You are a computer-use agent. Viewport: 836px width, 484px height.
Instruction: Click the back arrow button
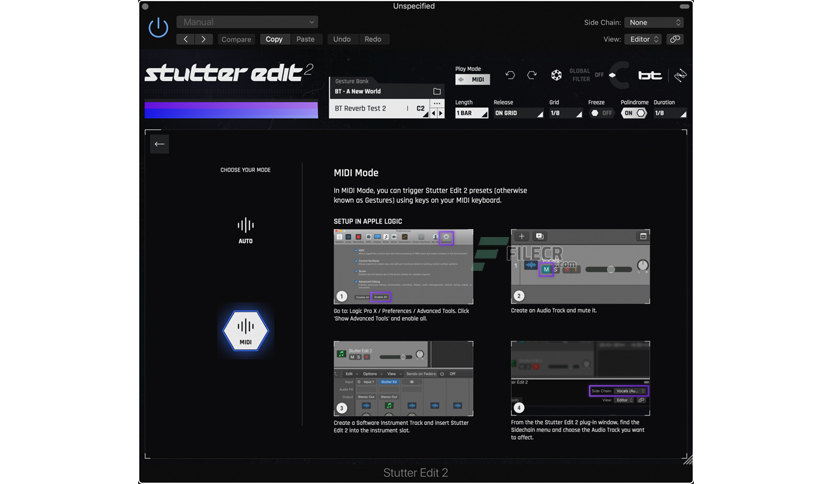(x=159, y=144)
